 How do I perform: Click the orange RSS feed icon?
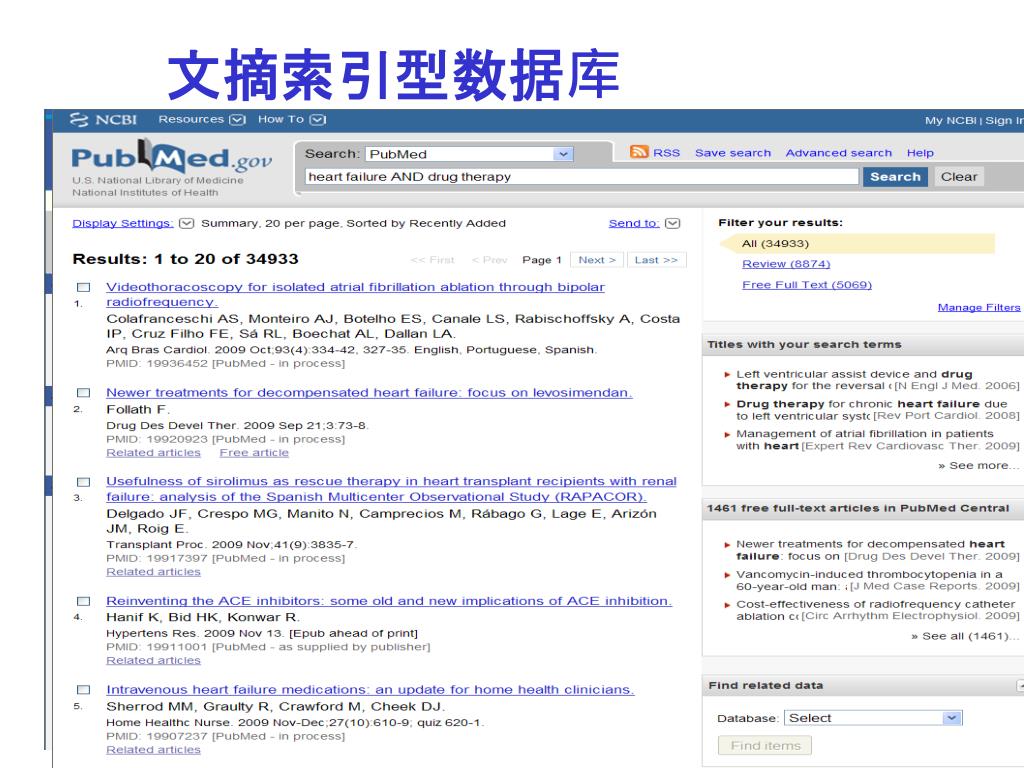coord(639,152)
